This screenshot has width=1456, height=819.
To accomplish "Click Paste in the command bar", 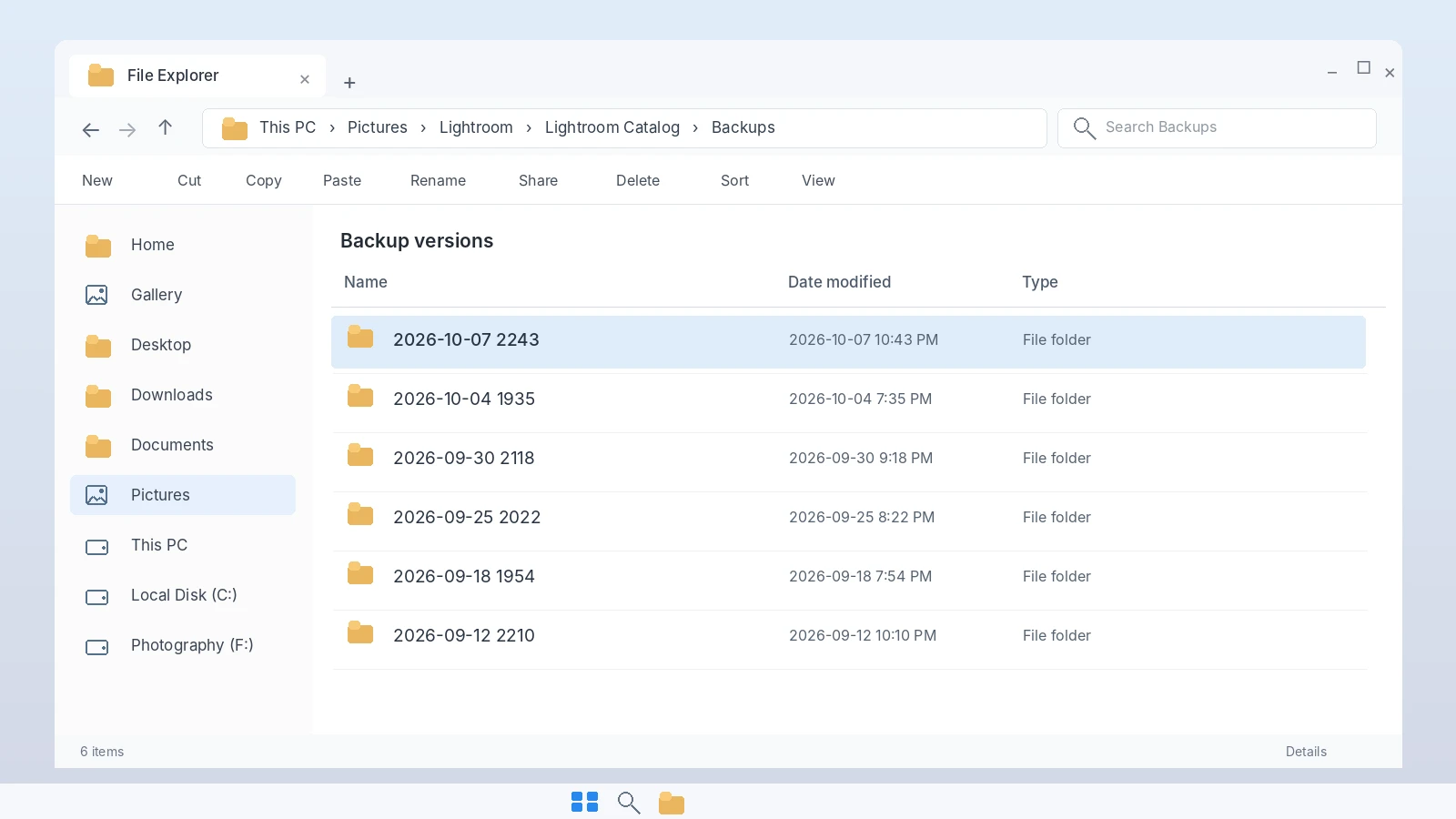I will [342, 180].
